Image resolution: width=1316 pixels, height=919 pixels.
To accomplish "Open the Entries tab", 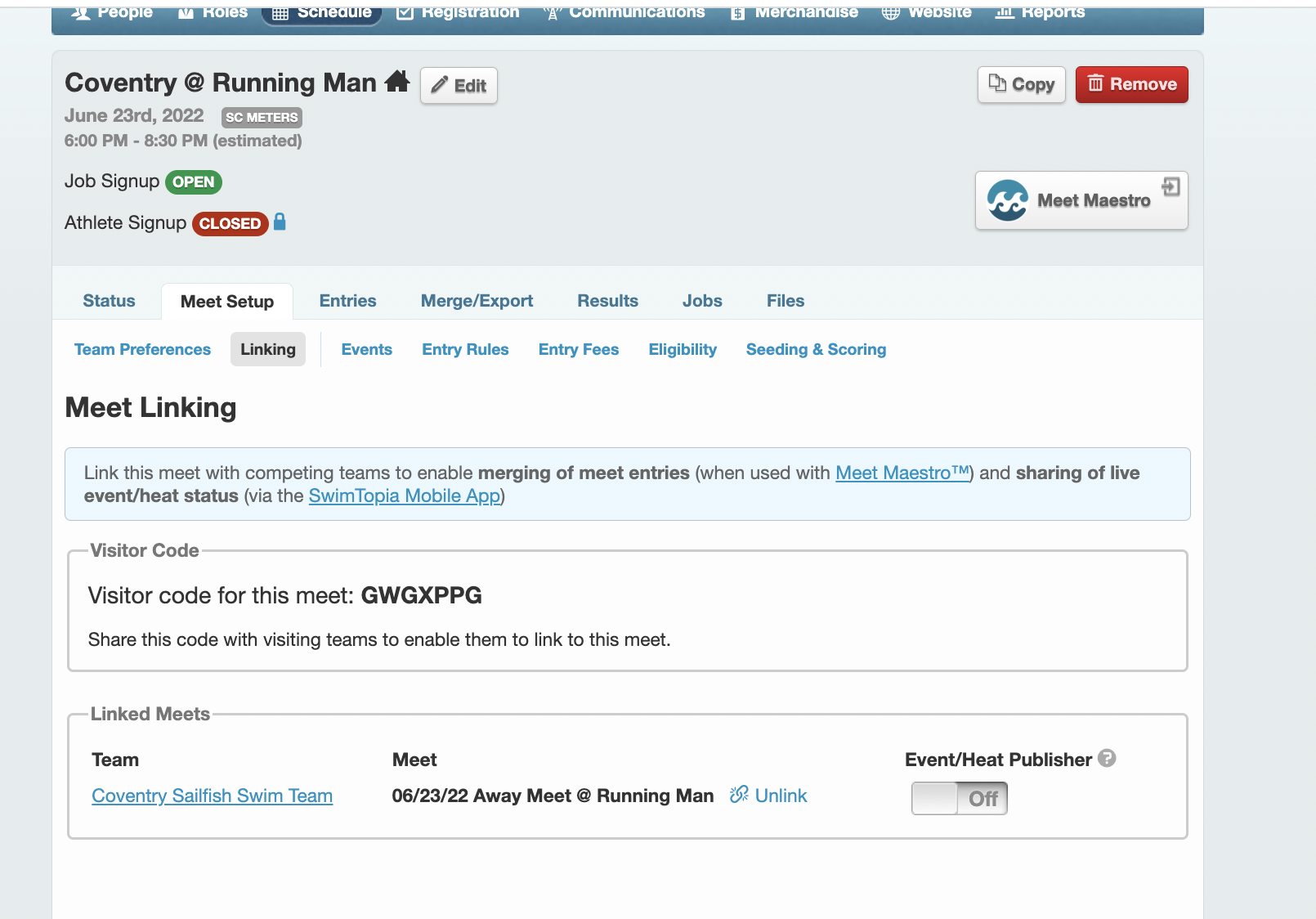I will coord(347,301).
